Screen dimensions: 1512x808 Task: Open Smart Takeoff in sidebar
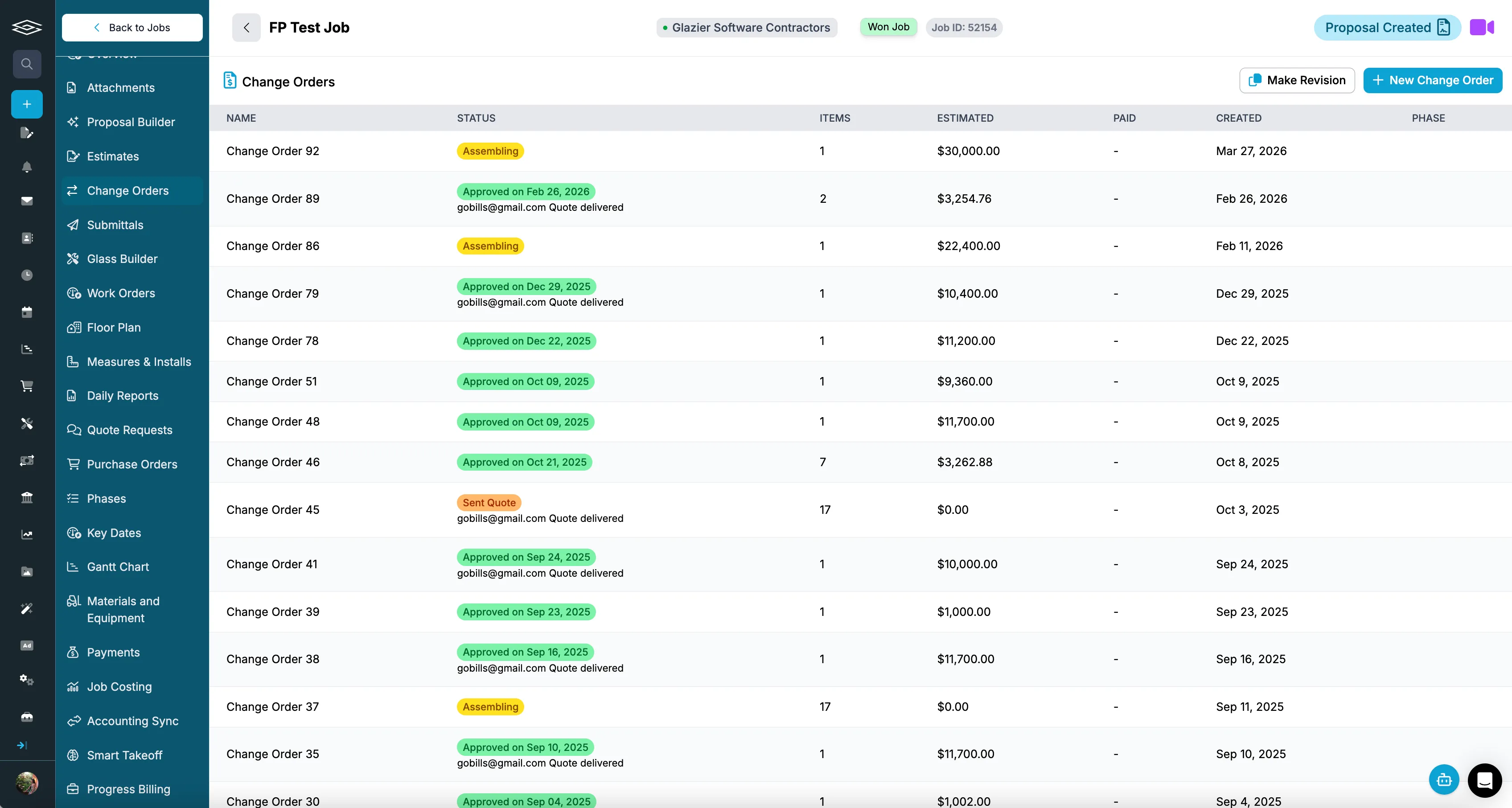tap(132, 755)
